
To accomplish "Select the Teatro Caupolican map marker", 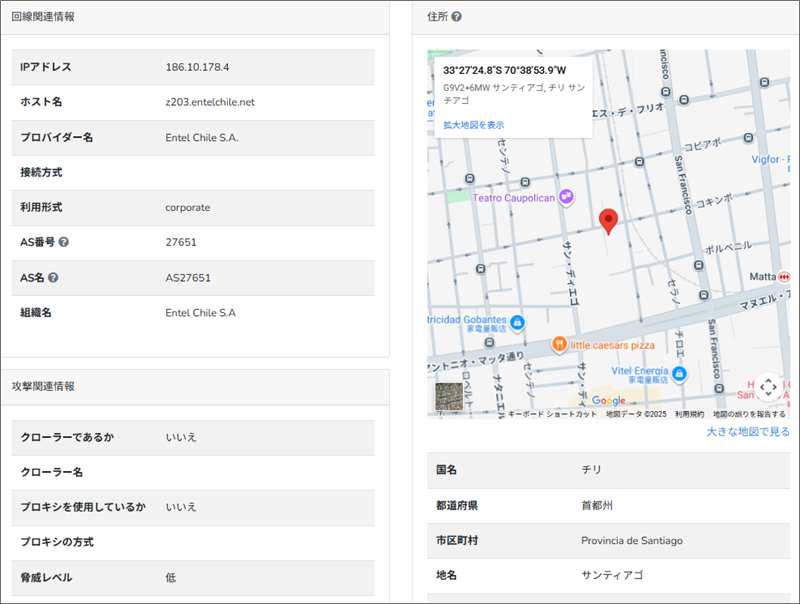I will coord(566,197).
